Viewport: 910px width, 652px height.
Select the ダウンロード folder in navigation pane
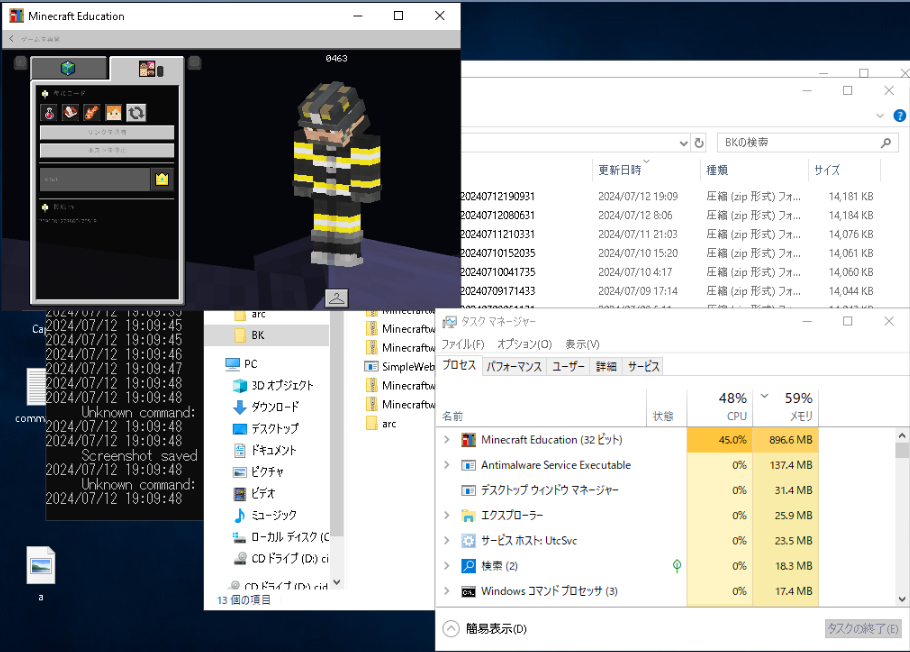click(x=274, y=407)
